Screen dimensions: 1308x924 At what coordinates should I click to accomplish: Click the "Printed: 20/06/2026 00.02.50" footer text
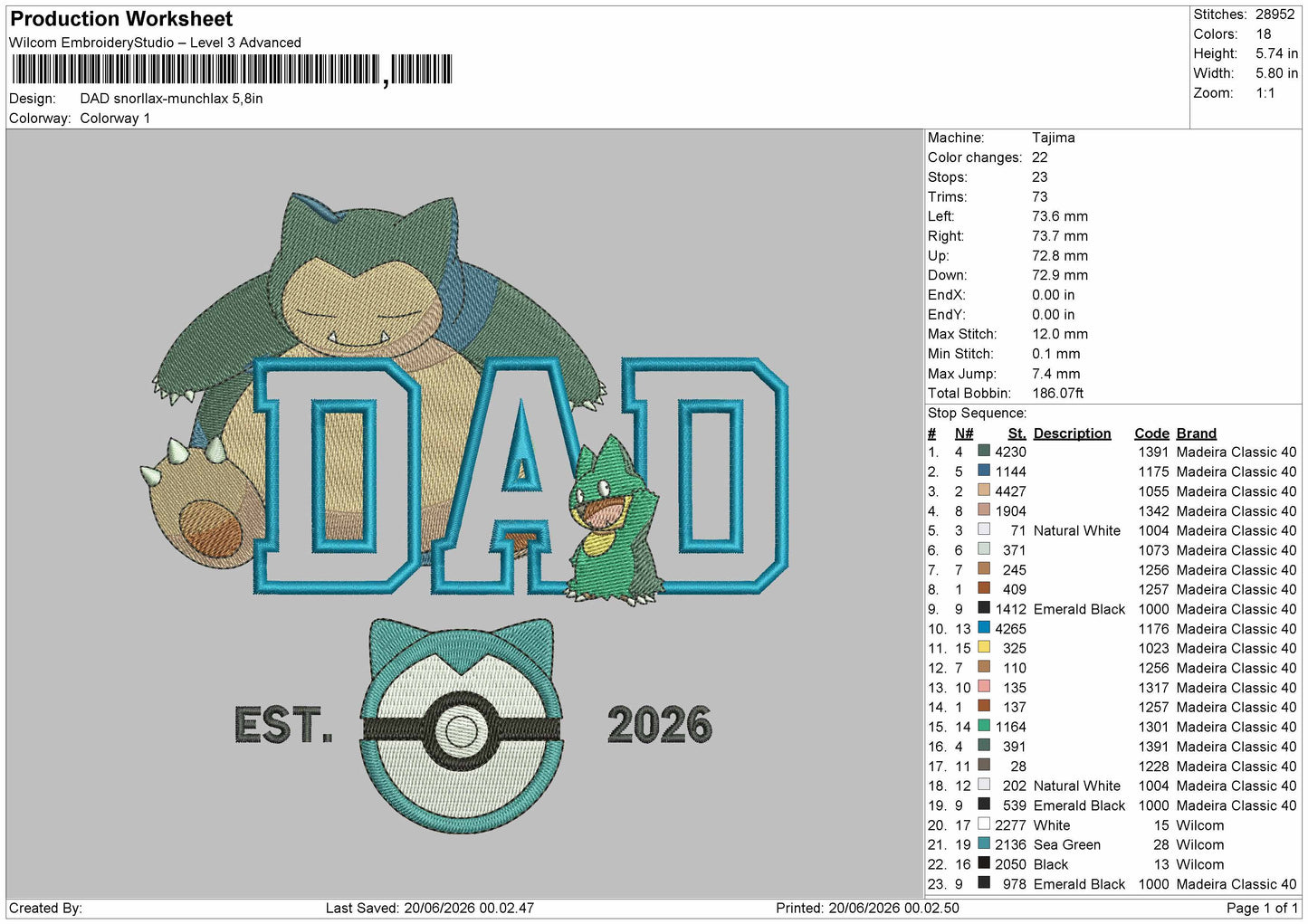click(867, 908)
